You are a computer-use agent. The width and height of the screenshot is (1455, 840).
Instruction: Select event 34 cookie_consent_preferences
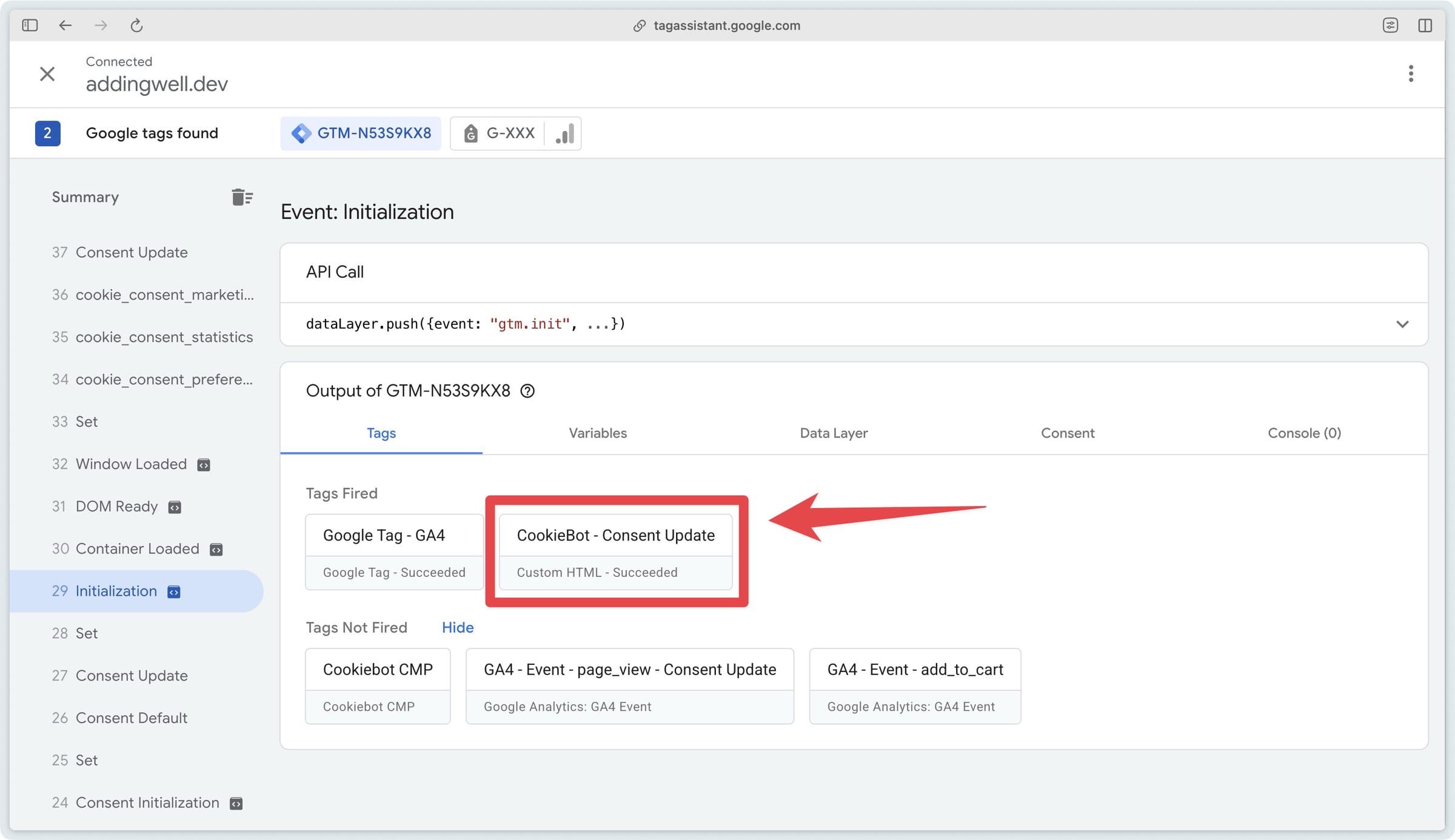(x=136, y=379)
